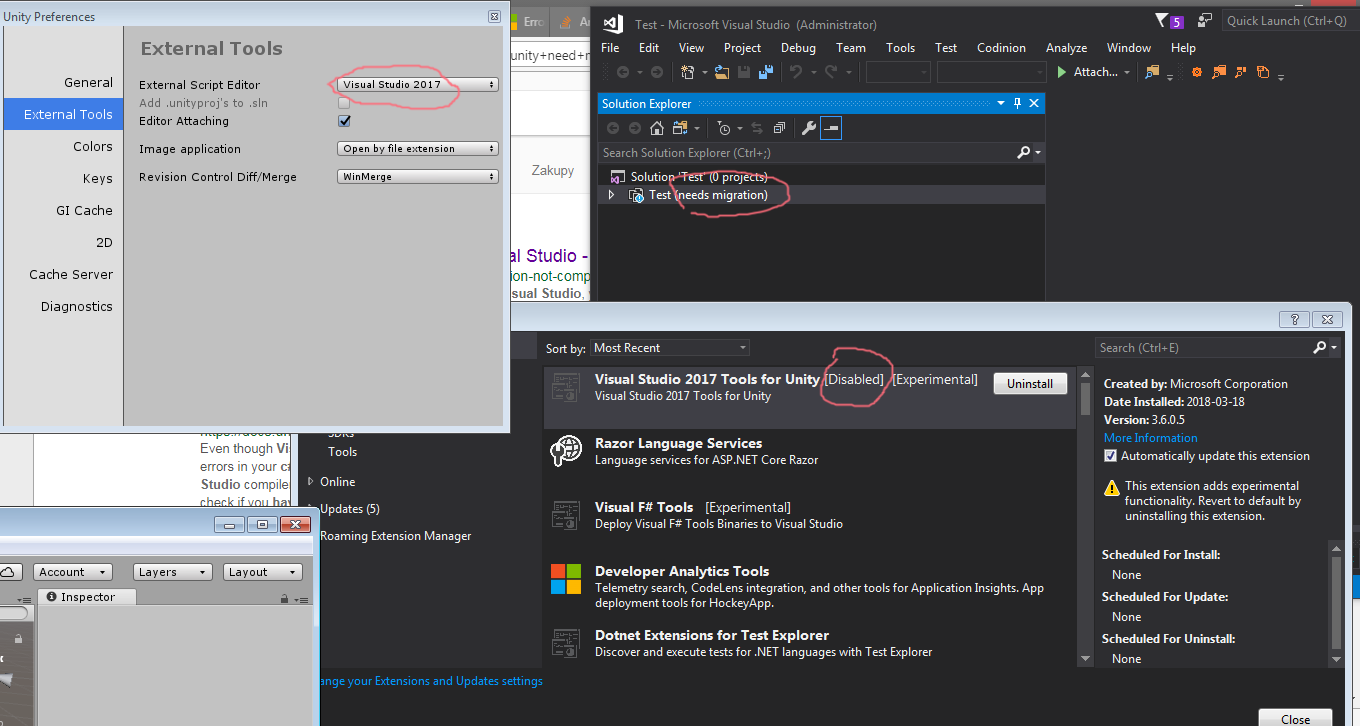This screenshot has height=726, width=1360.
Task: Click Open File folder toolbar icon
Action: pyautogui.click(x=721, y=72)
